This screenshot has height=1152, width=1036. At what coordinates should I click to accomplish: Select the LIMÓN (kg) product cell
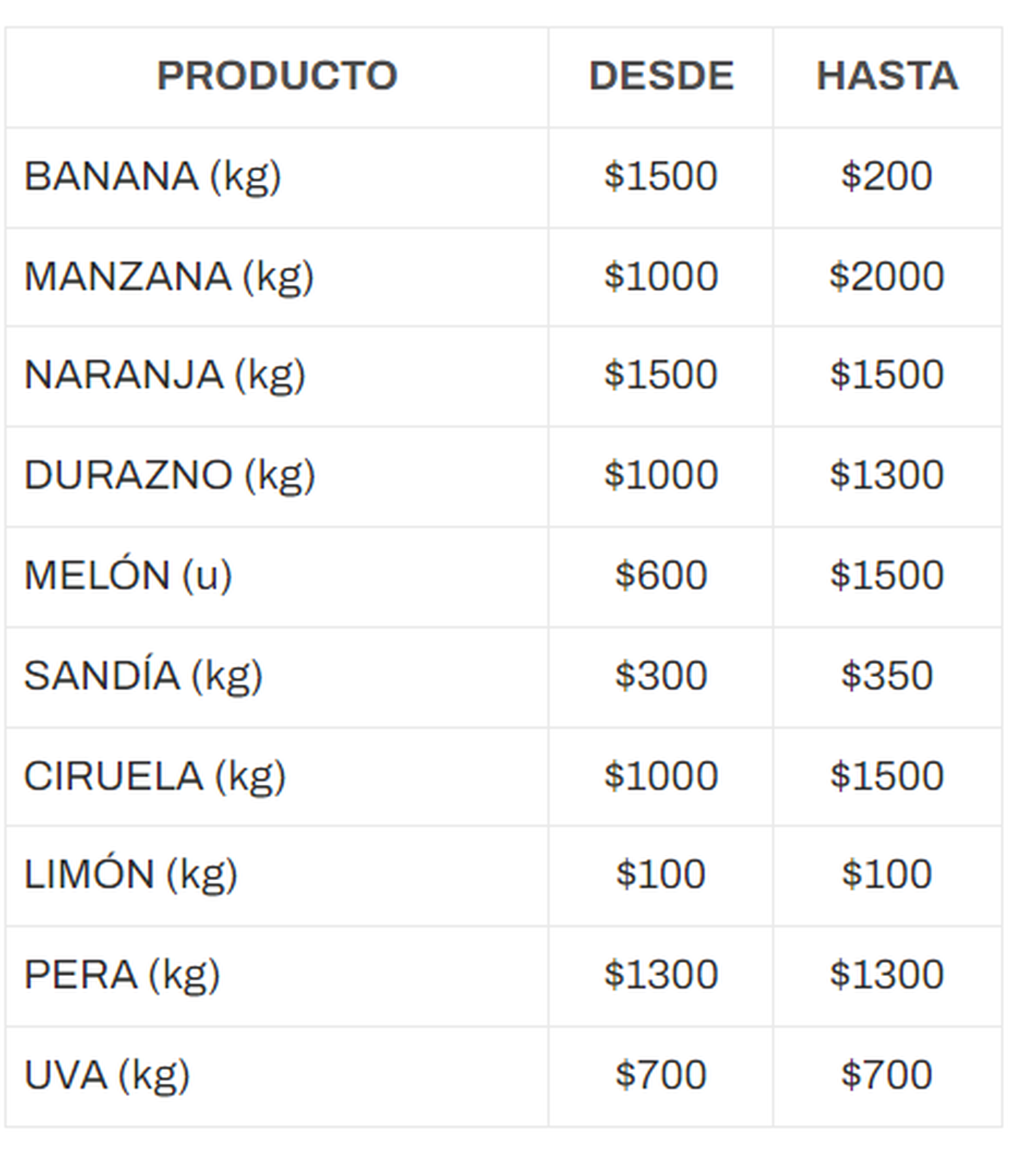click(131, 875)
